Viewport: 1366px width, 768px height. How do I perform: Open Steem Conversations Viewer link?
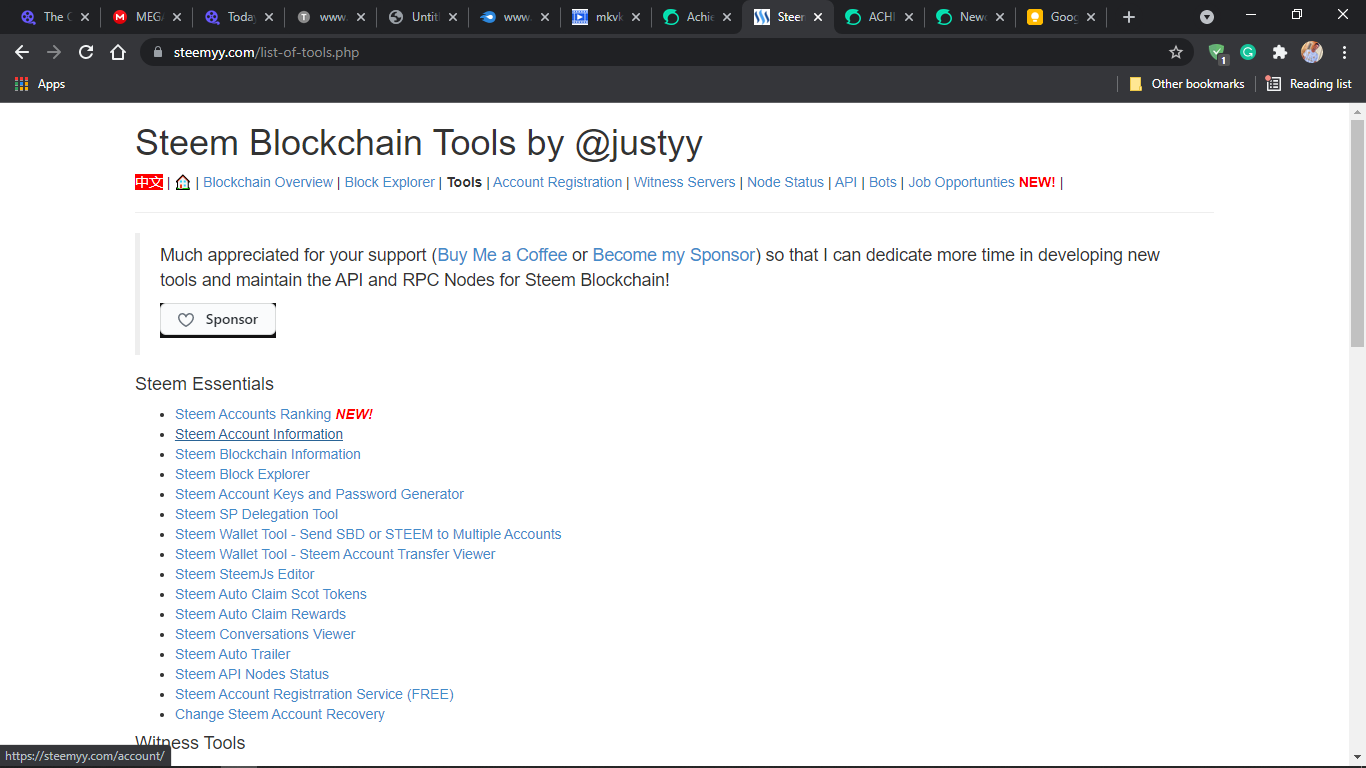(265, 634)
